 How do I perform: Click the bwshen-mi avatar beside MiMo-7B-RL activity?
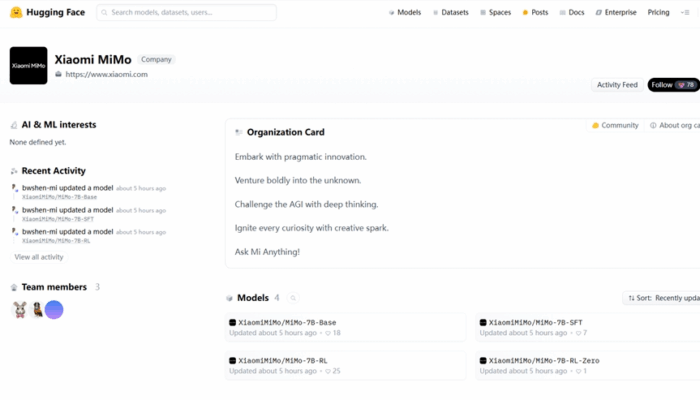(x=15, y=232)
